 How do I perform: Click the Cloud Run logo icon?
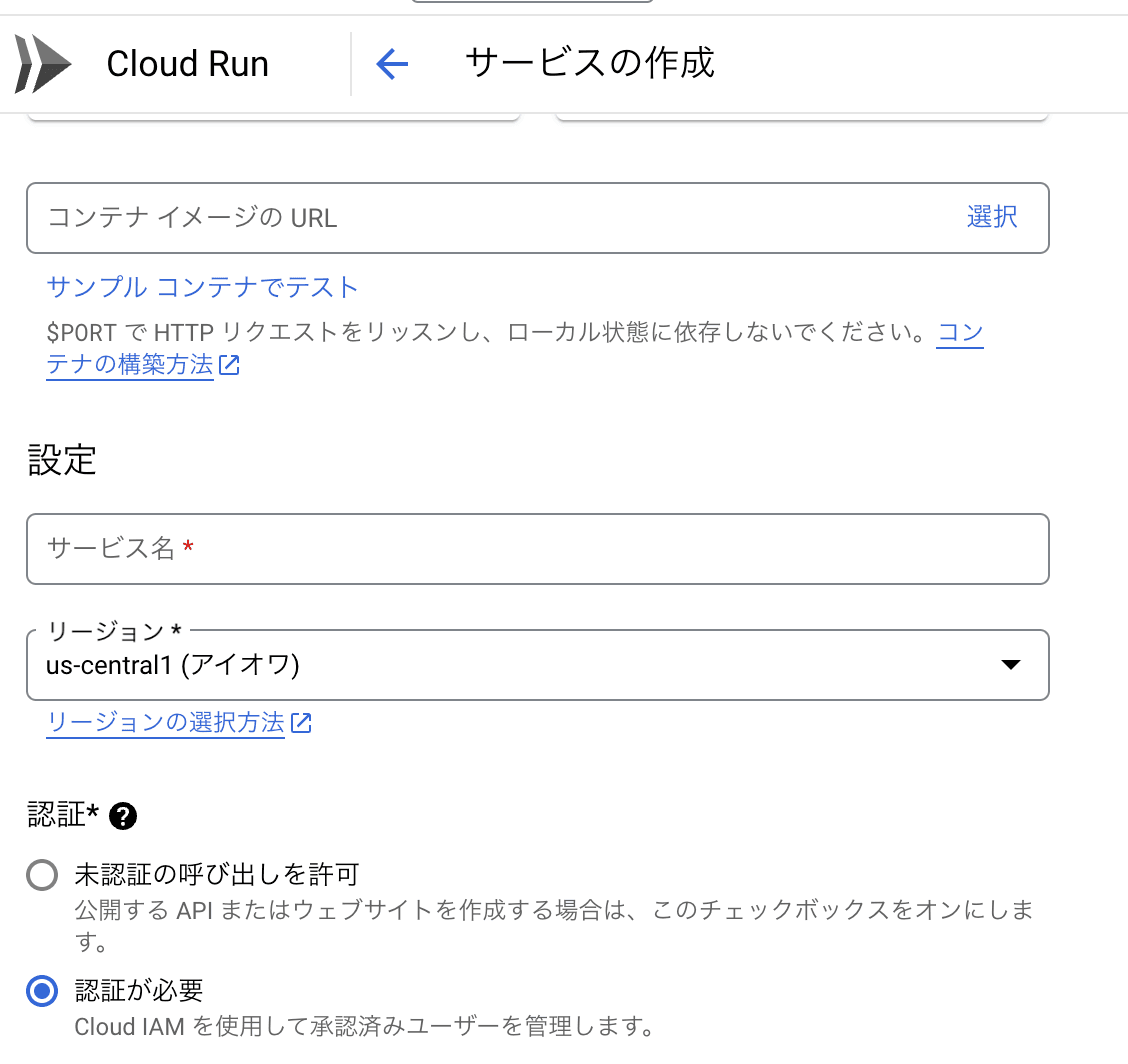pos(43,64)
